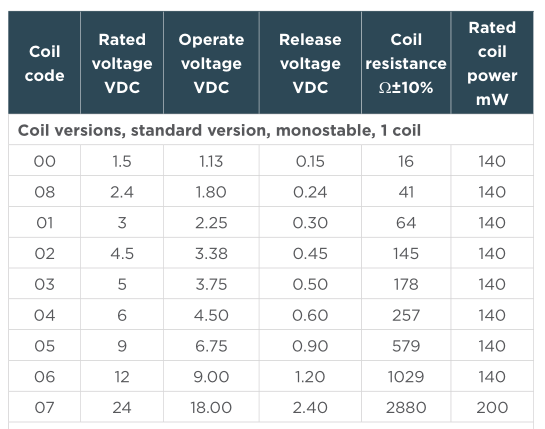This screenshot has height=429, width=545.
Task: Click the 200 rated coil power value
Action: pyautogui.click(x=492, y=407)
